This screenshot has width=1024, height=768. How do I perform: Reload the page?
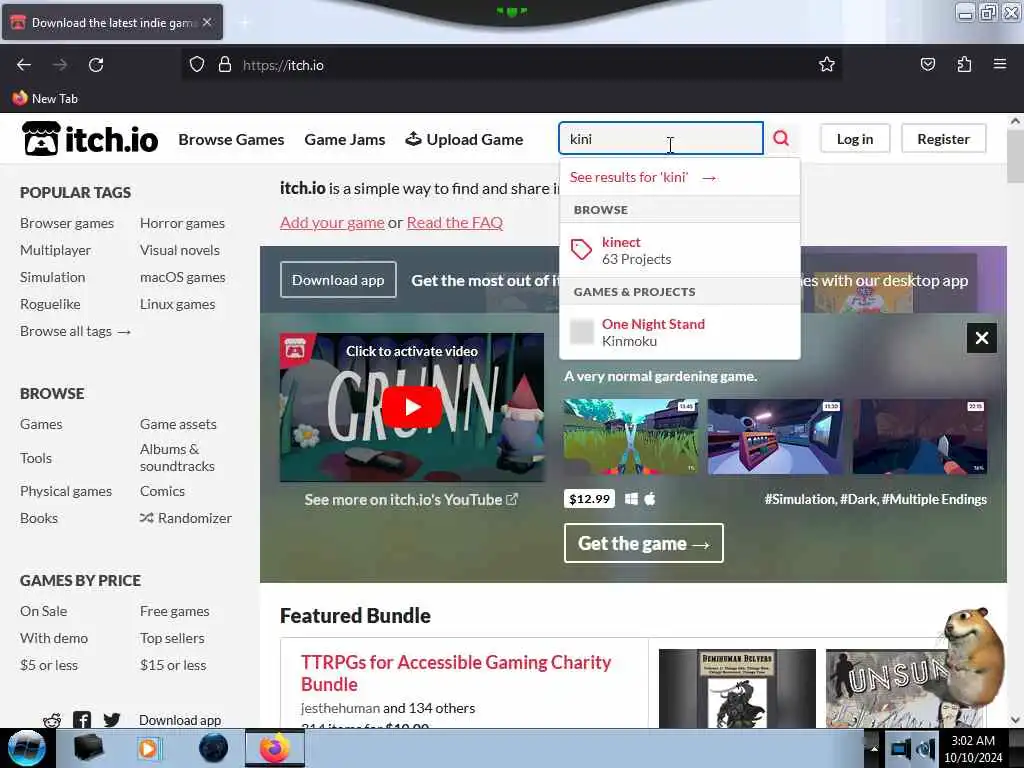point(96,65)
